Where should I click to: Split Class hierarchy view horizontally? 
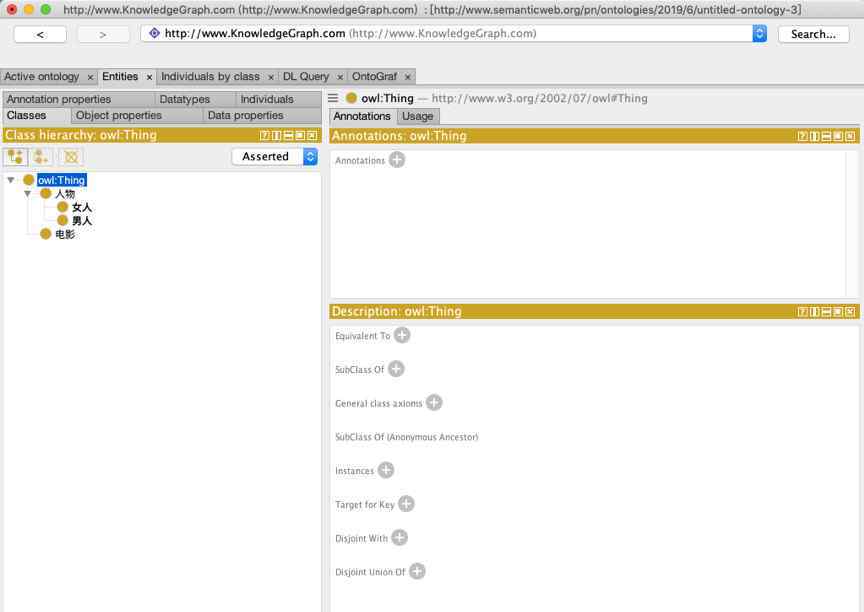coord(288,136)
